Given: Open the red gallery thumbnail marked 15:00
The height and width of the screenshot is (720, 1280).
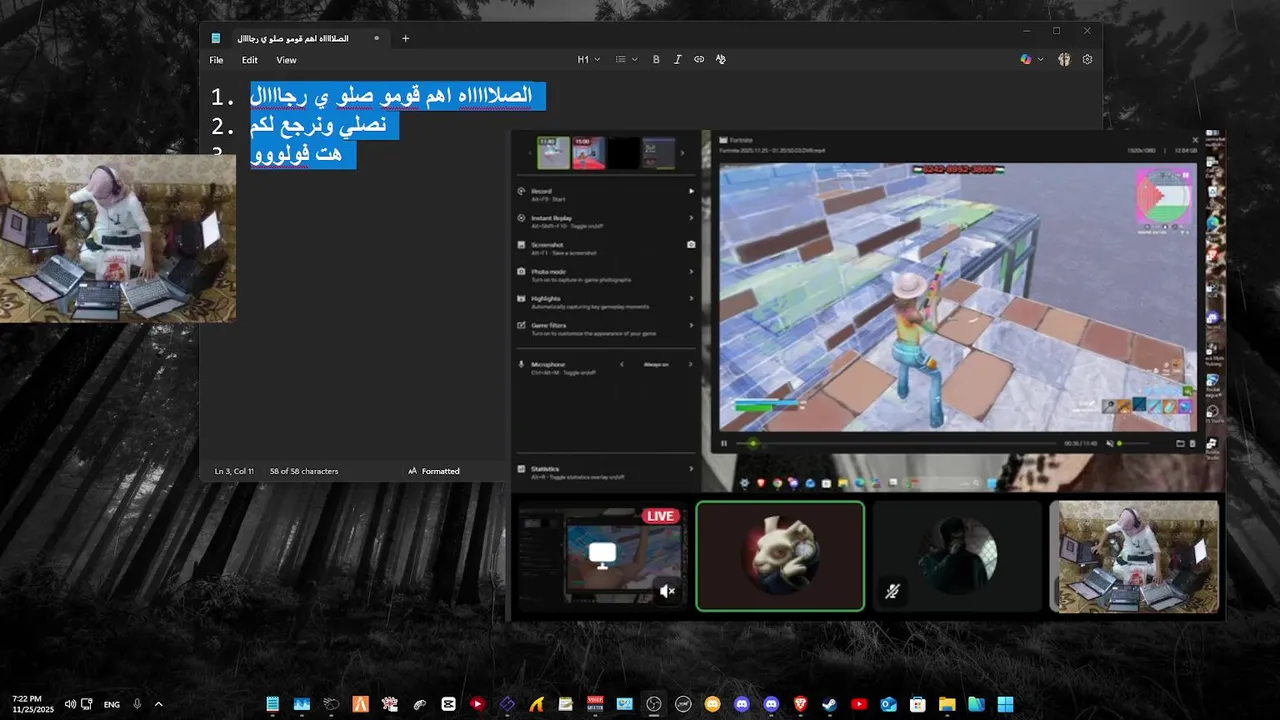Looking at the screenshot, I should (x=589, y=153).
